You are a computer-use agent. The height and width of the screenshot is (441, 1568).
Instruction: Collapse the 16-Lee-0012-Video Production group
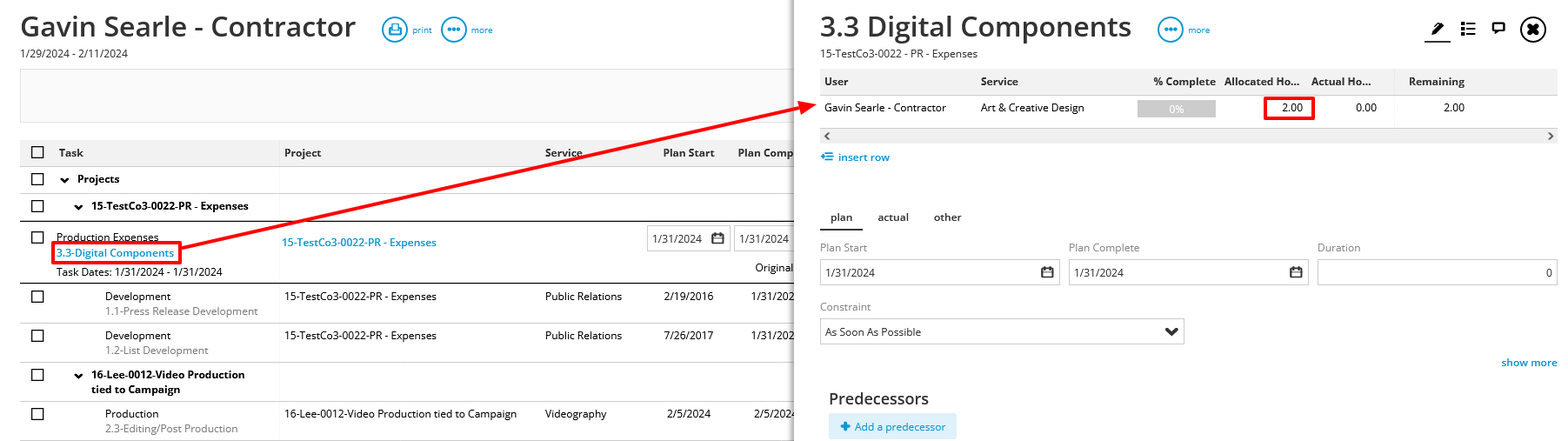pos(78,376)
